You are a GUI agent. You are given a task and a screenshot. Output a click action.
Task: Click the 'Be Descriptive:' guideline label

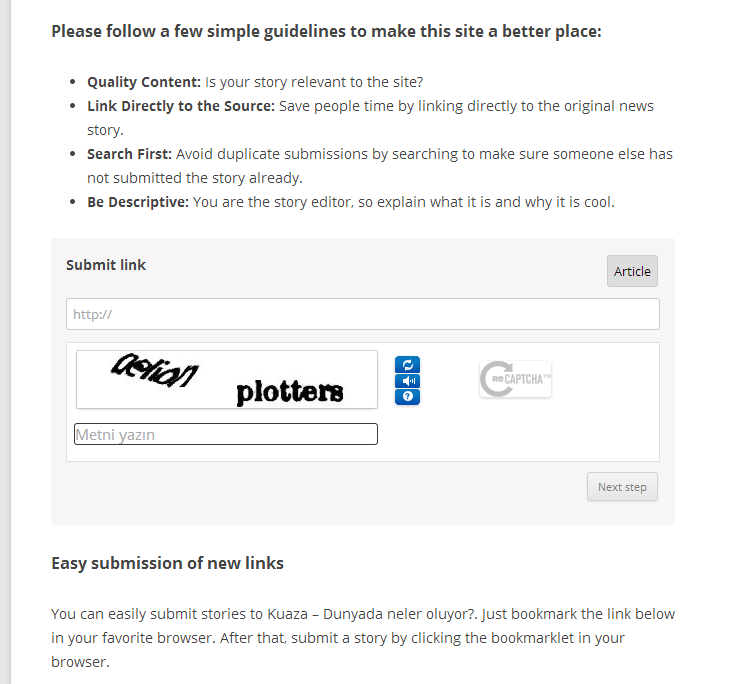coord(138,202)
